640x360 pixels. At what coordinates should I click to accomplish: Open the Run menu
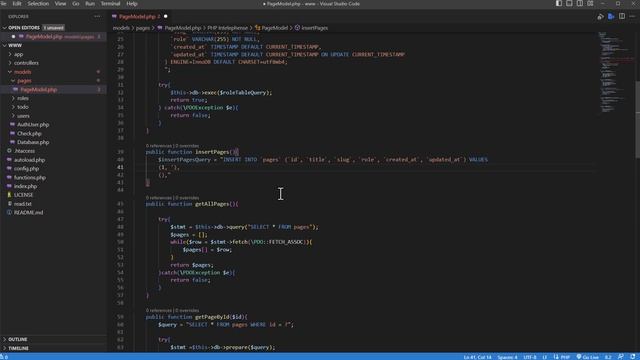click(90, 4)
